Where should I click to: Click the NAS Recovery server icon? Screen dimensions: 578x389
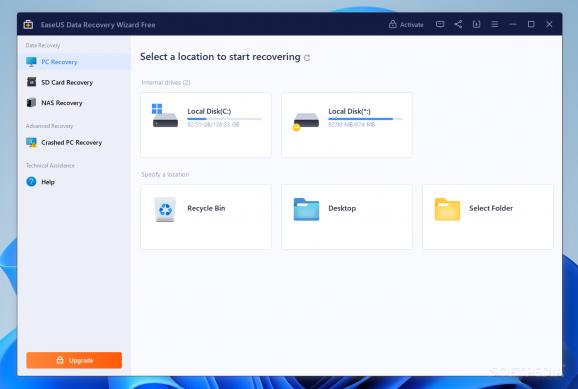(32, 103)
